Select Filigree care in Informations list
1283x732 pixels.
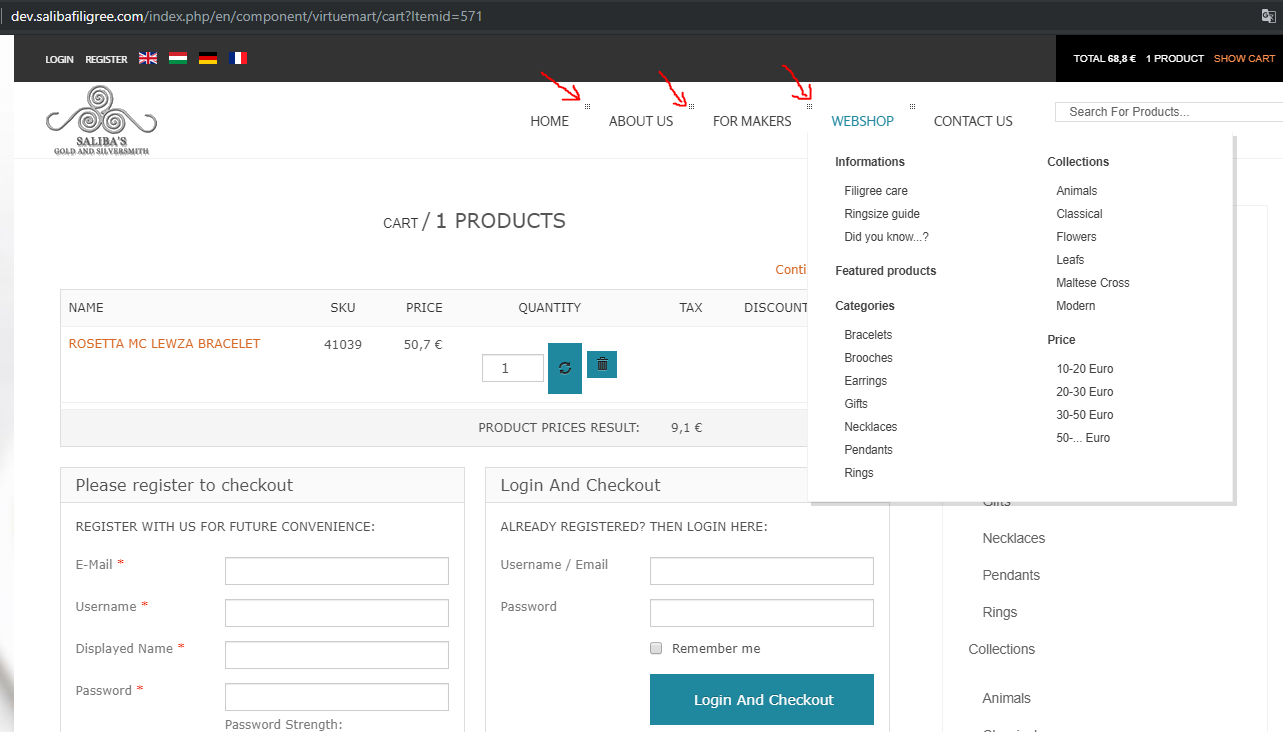876,191
